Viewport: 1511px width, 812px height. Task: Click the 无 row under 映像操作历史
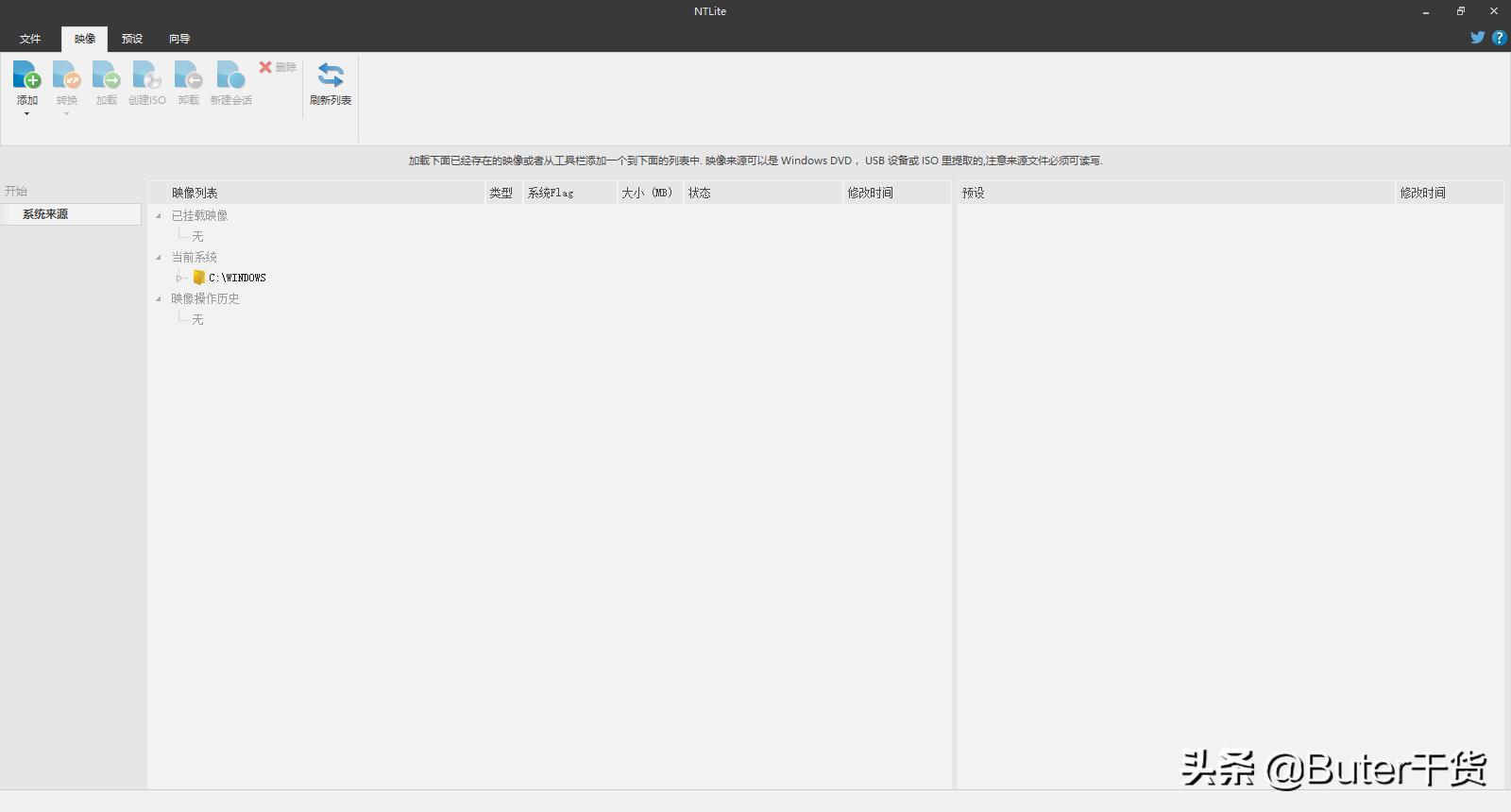click(x=197, y=319)
